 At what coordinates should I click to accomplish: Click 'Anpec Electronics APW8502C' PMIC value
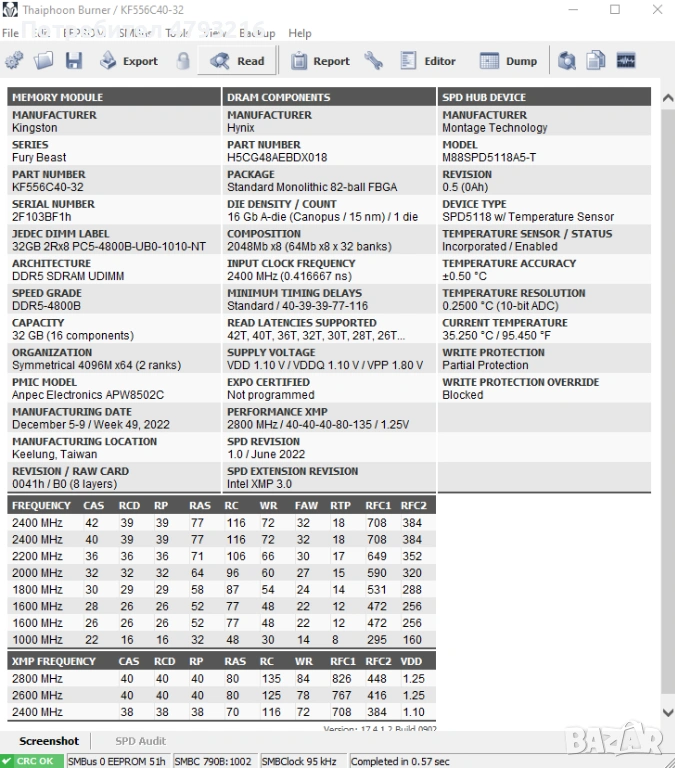[88, 395]
